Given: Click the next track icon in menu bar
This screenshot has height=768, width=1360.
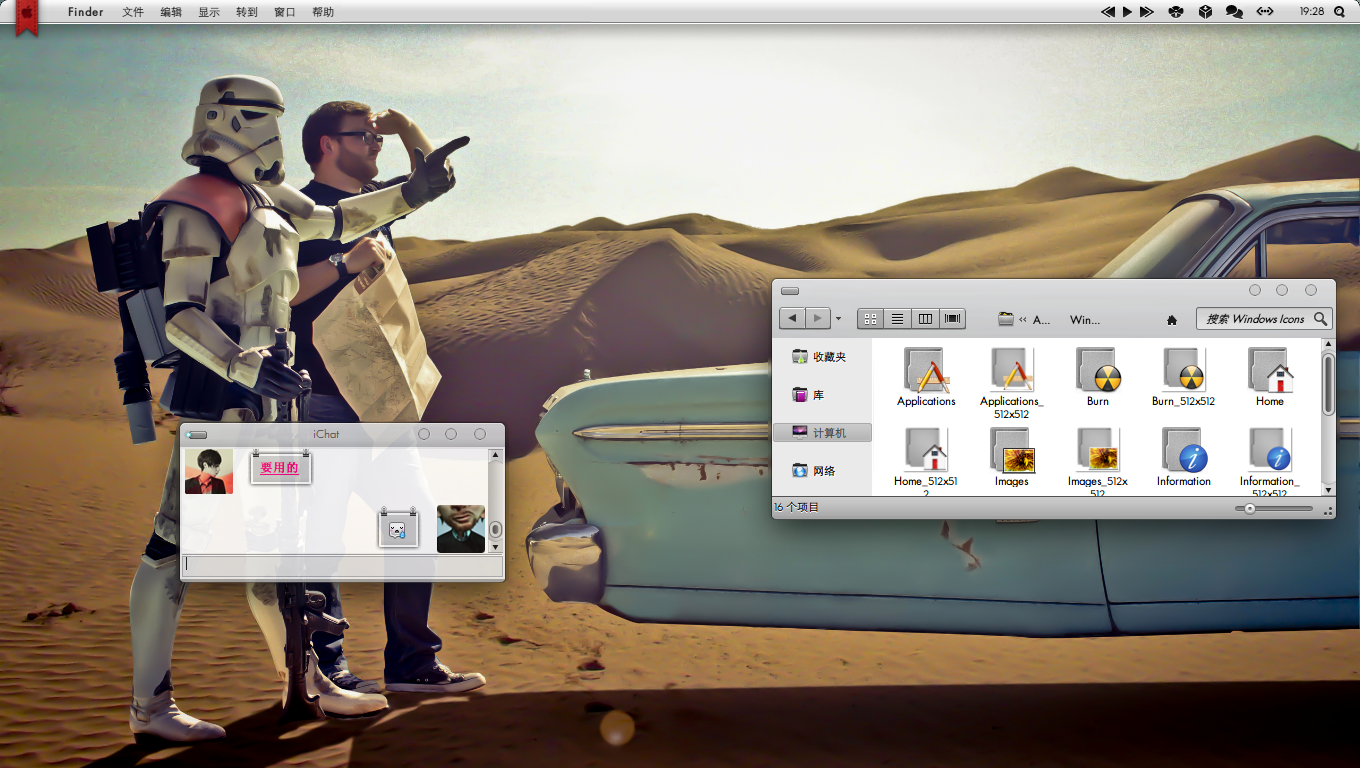Looking at the screenshot, I should (1147, 12).
